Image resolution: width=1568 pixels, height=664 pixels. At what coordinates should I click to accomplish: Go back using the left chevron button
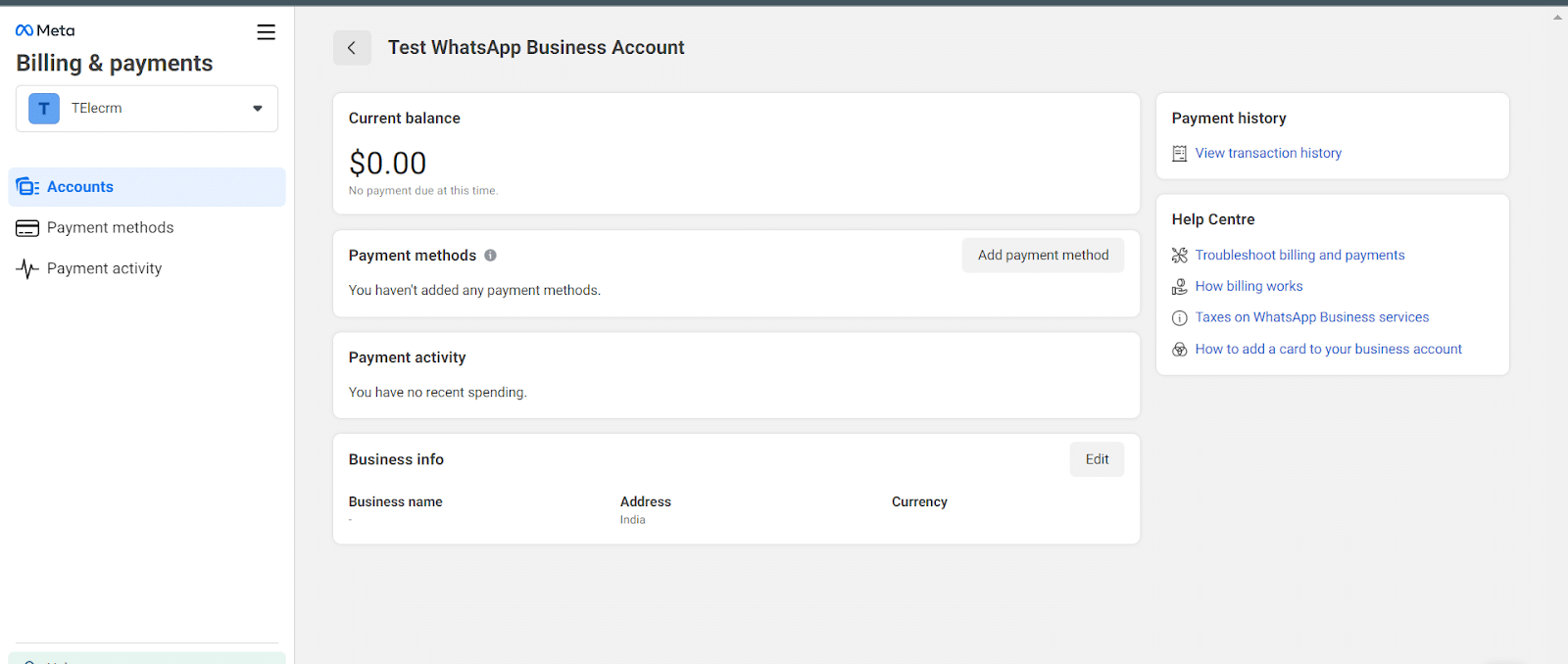click(352, 47)
